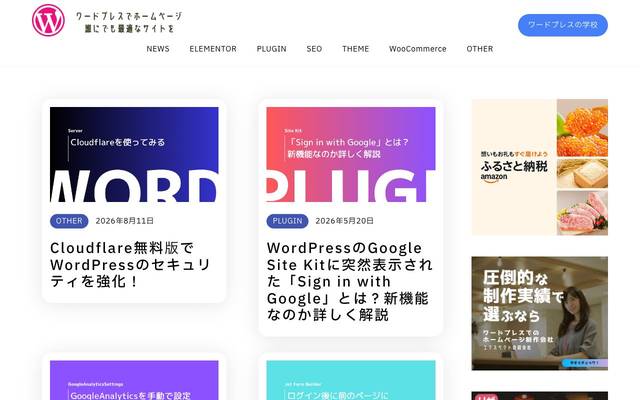Select the OTHER navigation menu item
The width and height of the screenshot is (640, 400).
click(x=480, y=49)
